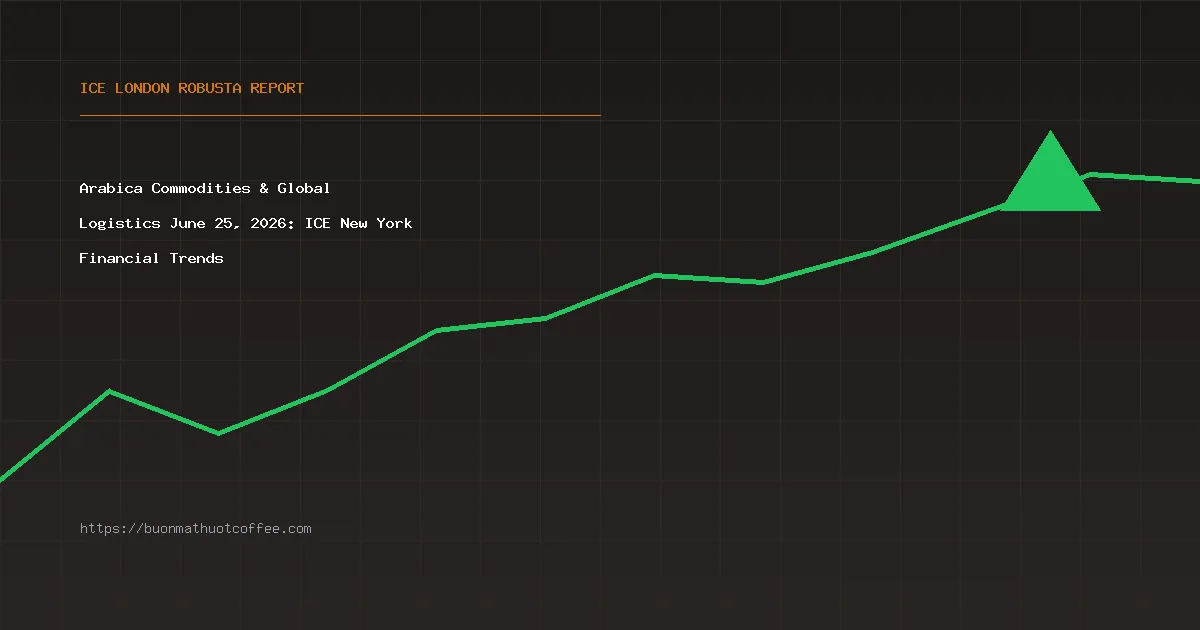Click the highest point of the green trend line
1200x630 pixels.
point(1091,174)
